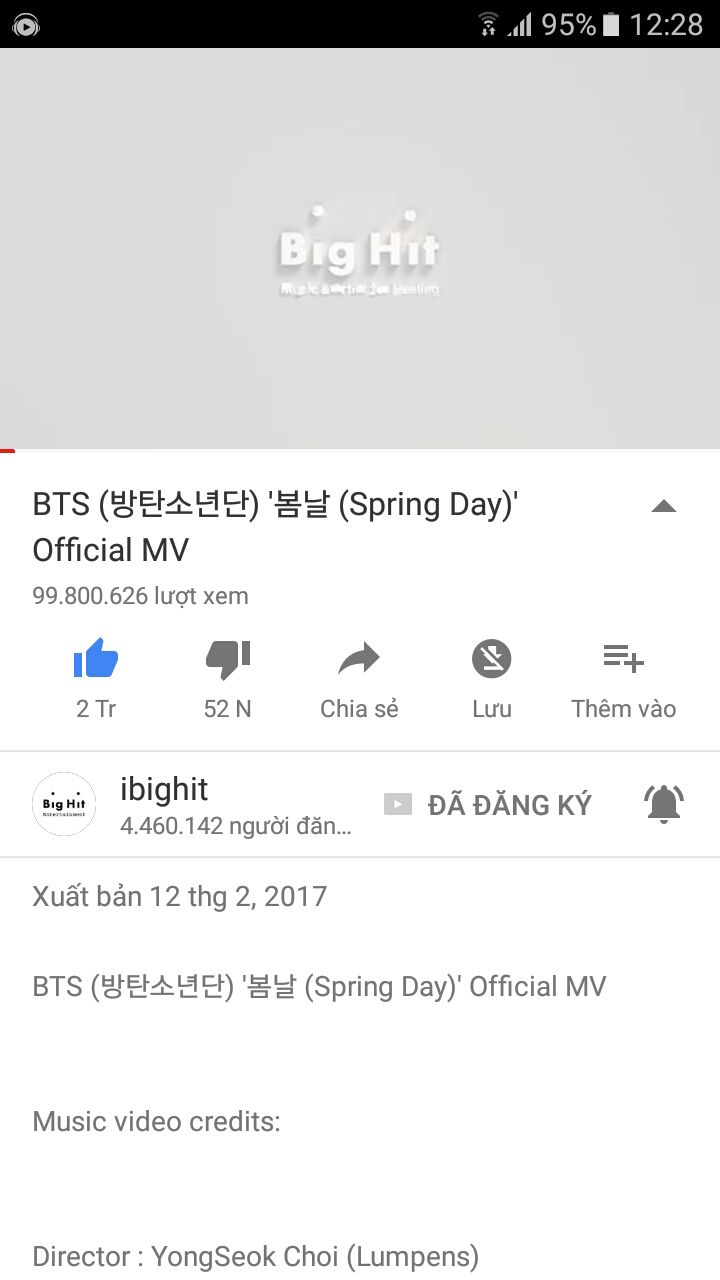Tap the 2 Tr likes label

(96, 708)
